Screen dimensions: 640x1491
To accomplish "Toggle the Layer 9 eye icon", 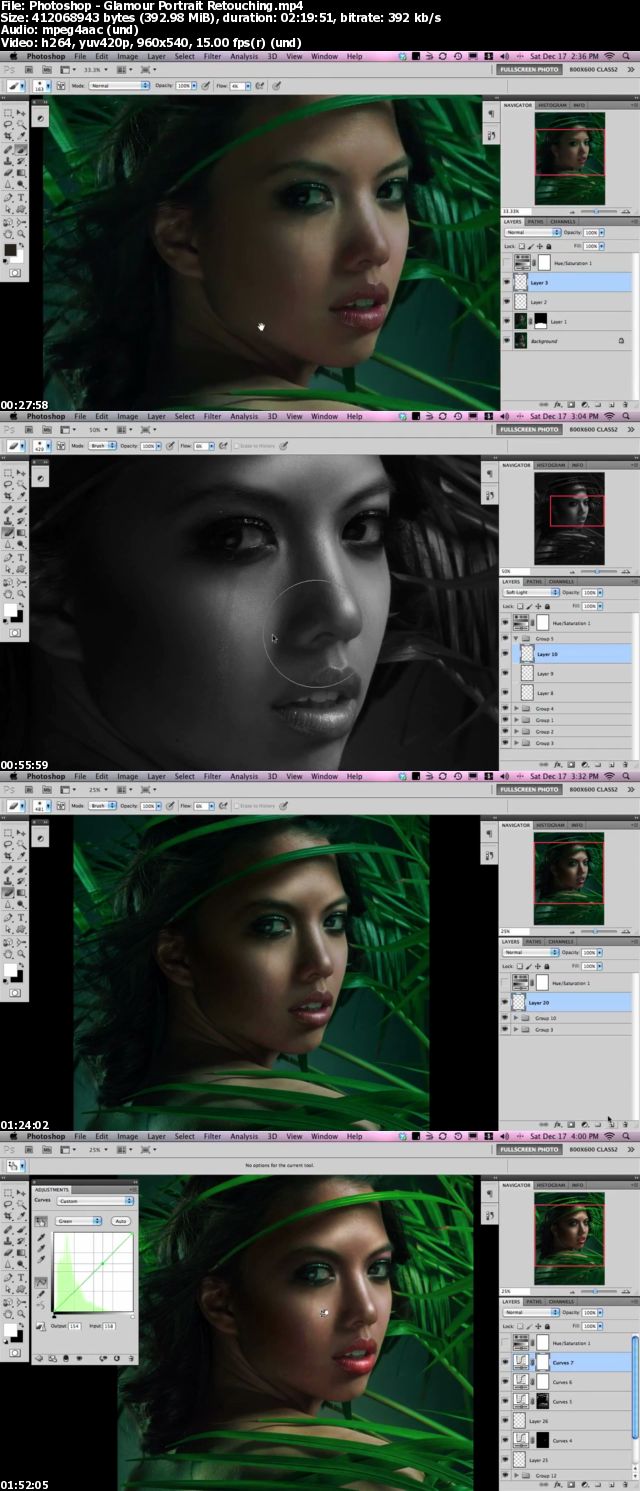I will (506, 673).
